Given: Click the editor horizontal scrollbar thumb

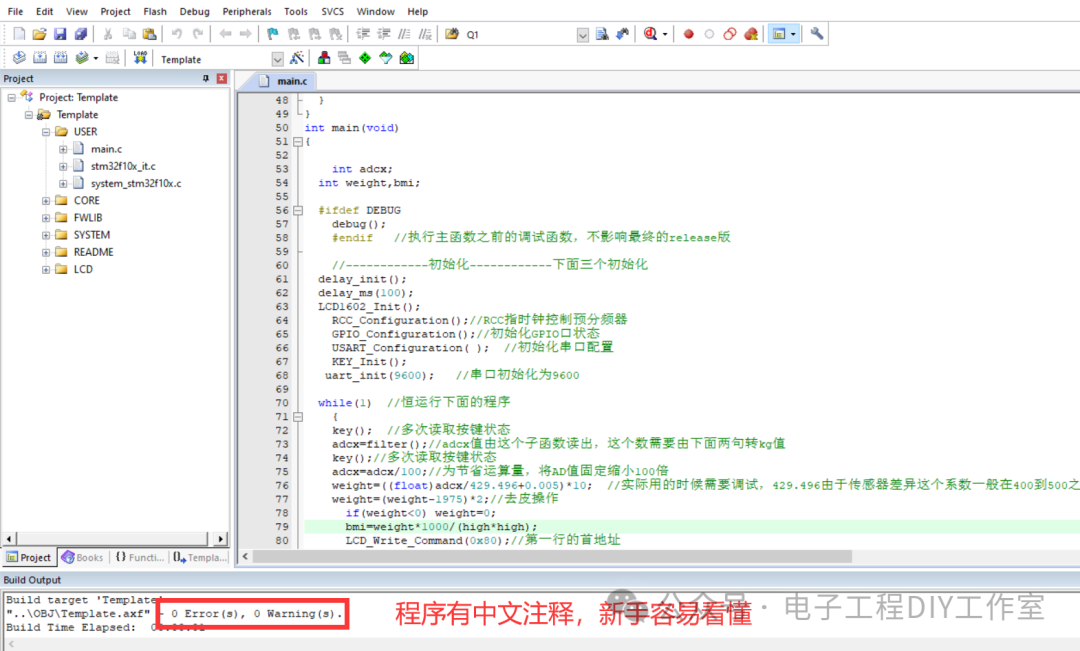Looking at the screenshot, I should (552, 556).
